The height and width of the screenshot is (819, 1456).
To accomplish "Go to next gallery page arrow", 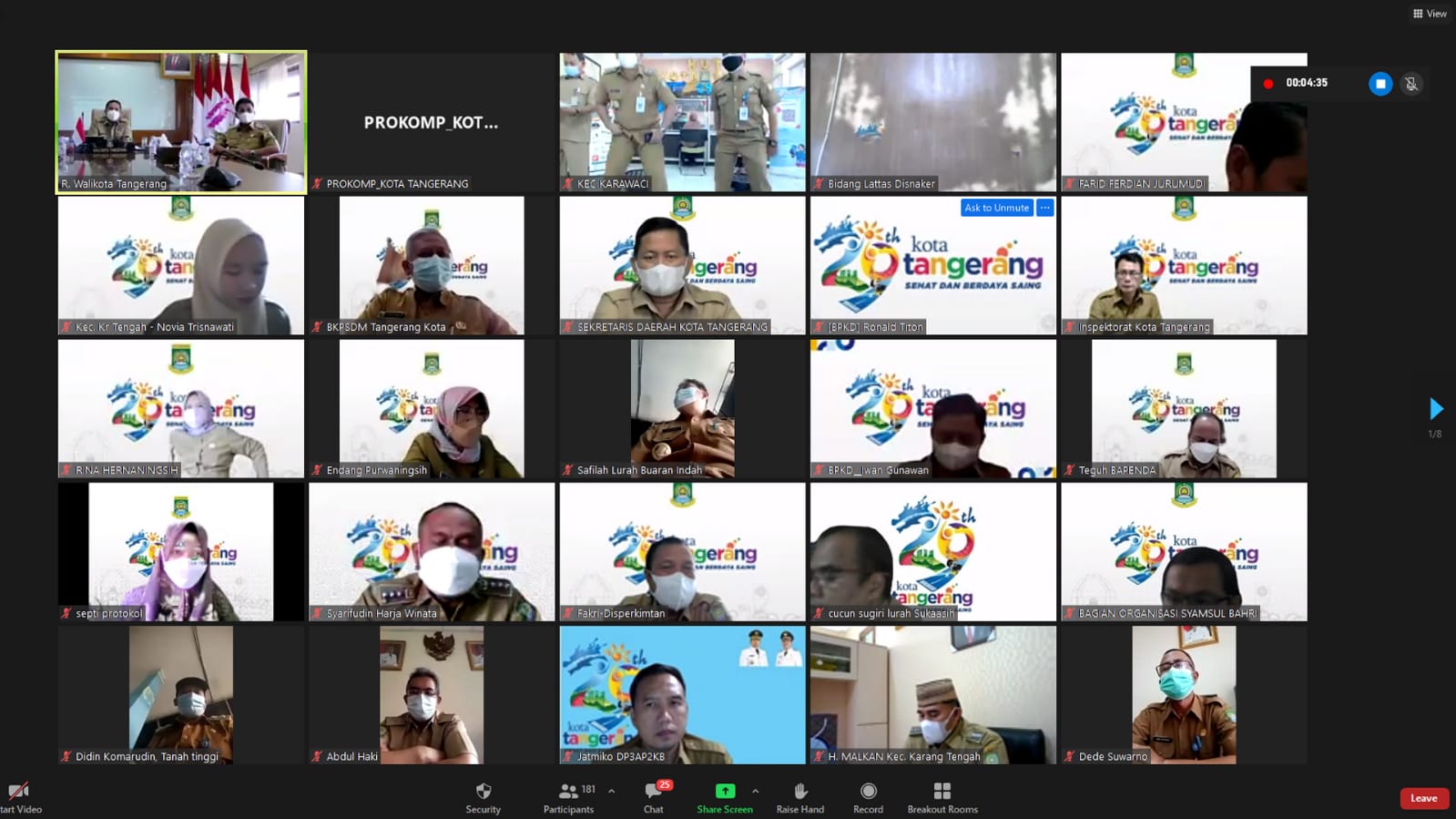I will click(1436, 408).
